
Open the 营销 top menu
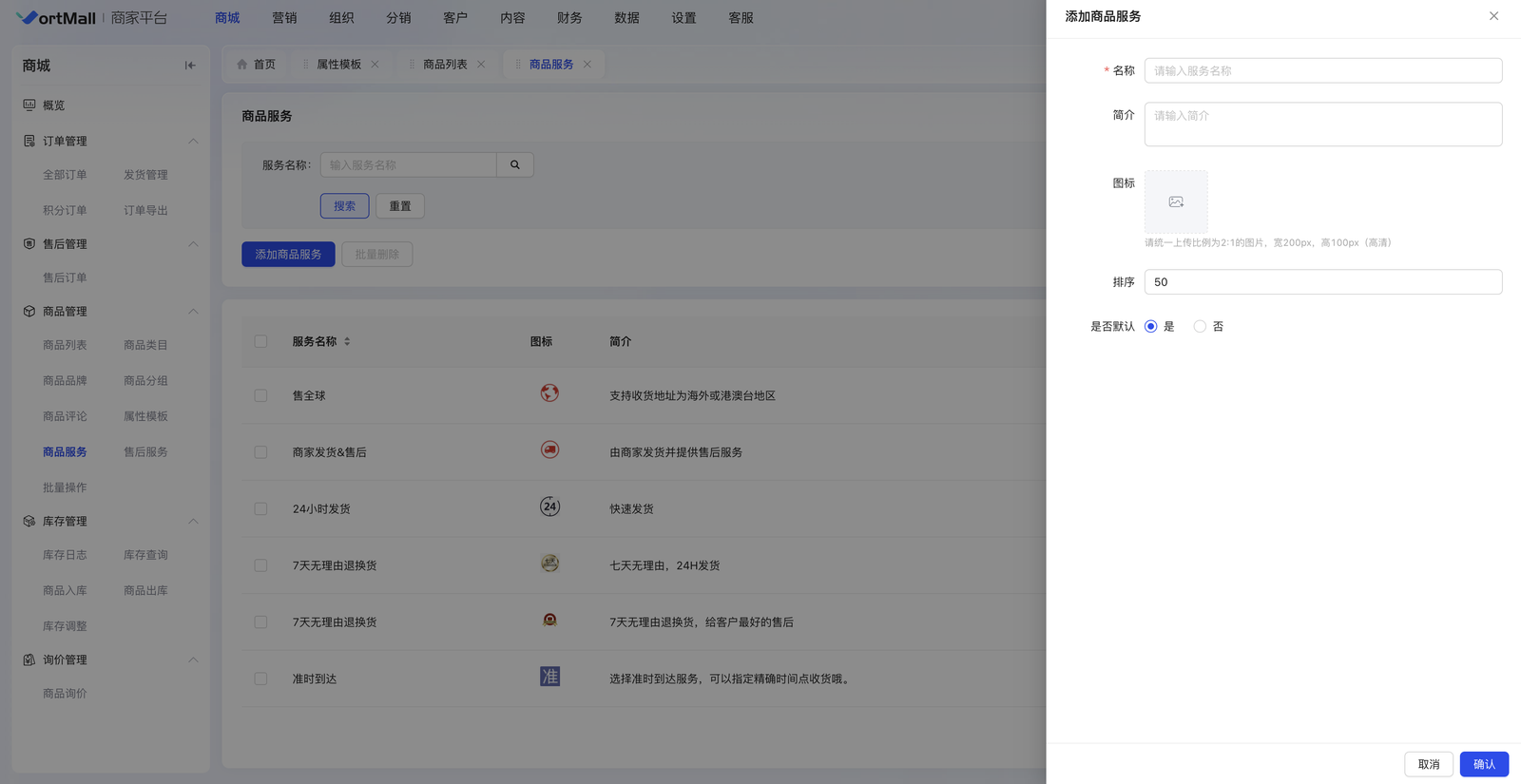[284, 18]
